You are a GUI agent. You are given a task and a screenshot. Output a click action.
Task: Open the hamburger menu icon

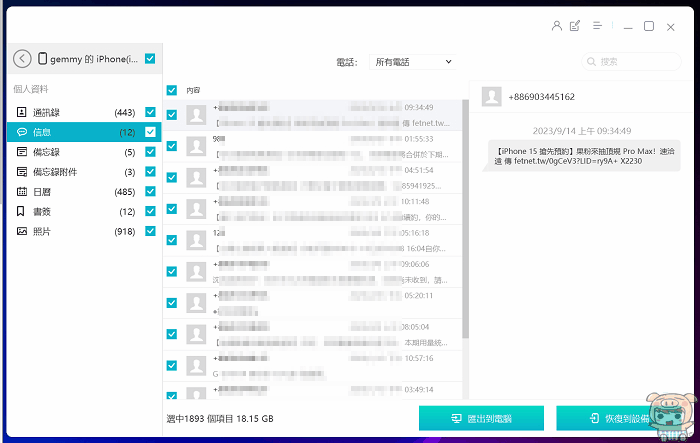(x=597, y=25)
